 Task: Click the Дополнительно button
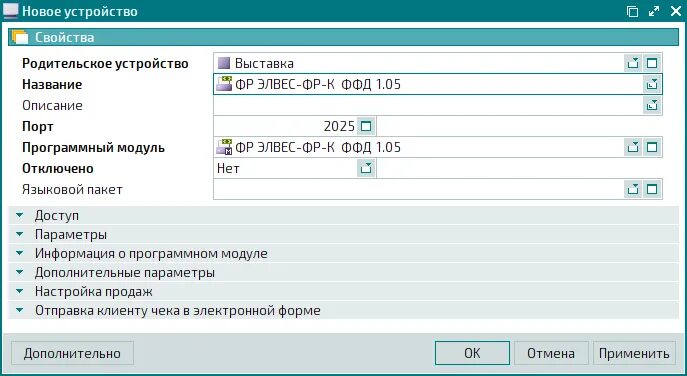pos(72,353)
